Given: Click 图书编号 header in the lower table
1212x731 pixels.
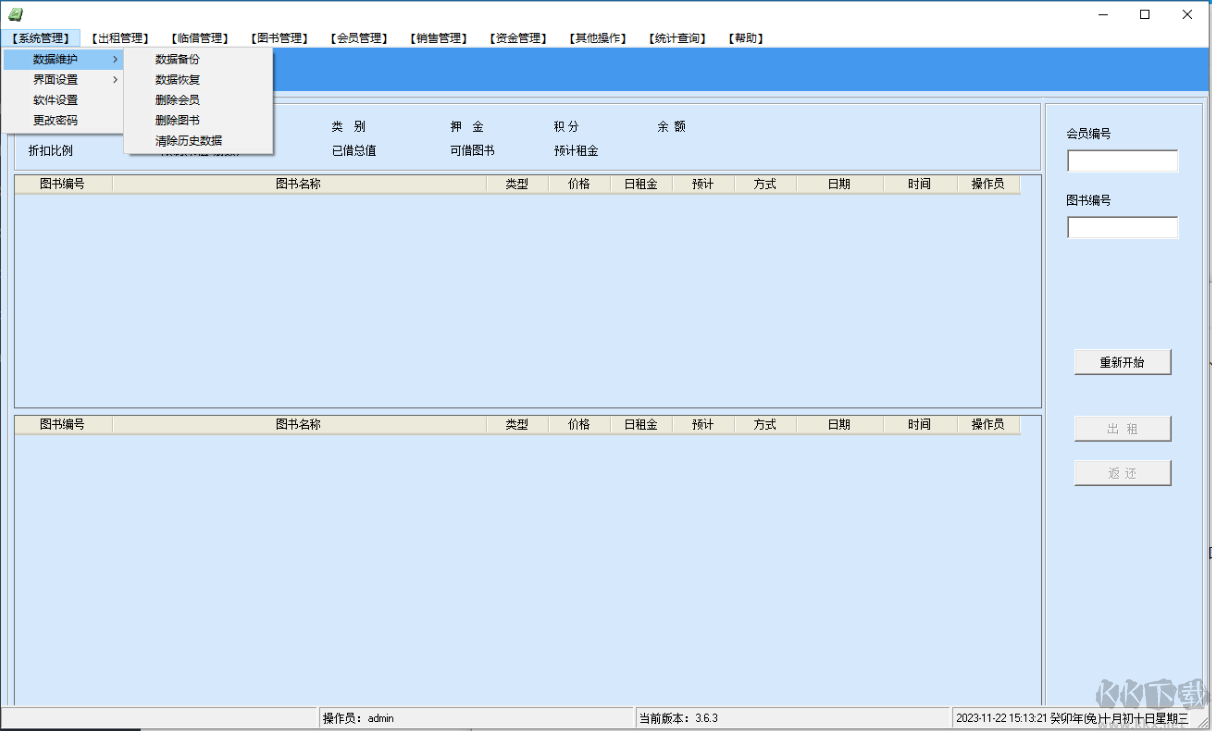Looking at the screenshot, I should pyautogui.click(x=63, y=424).
